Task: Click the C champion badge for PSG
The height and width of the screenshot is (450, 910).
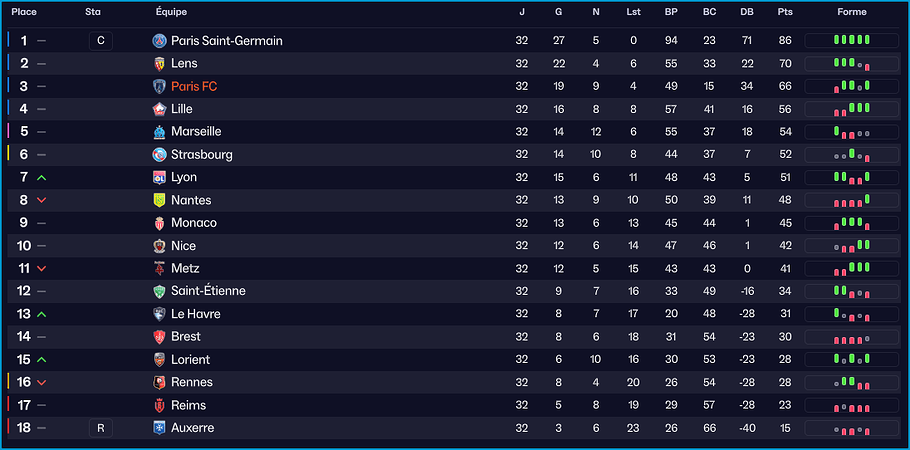Action: (100, 41)
